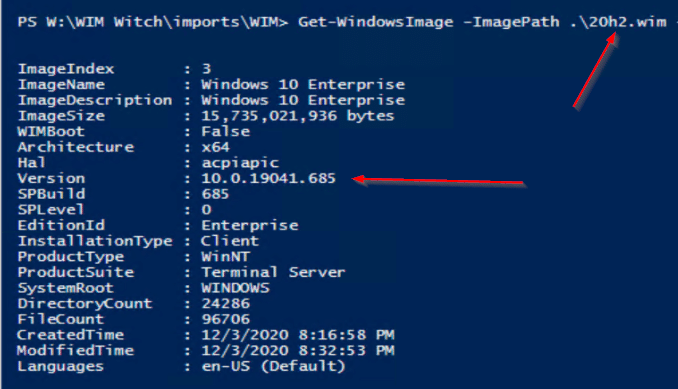
Task: Click the ImageName value Windows 10 Enterprise
Action: [x=303, y=84]
